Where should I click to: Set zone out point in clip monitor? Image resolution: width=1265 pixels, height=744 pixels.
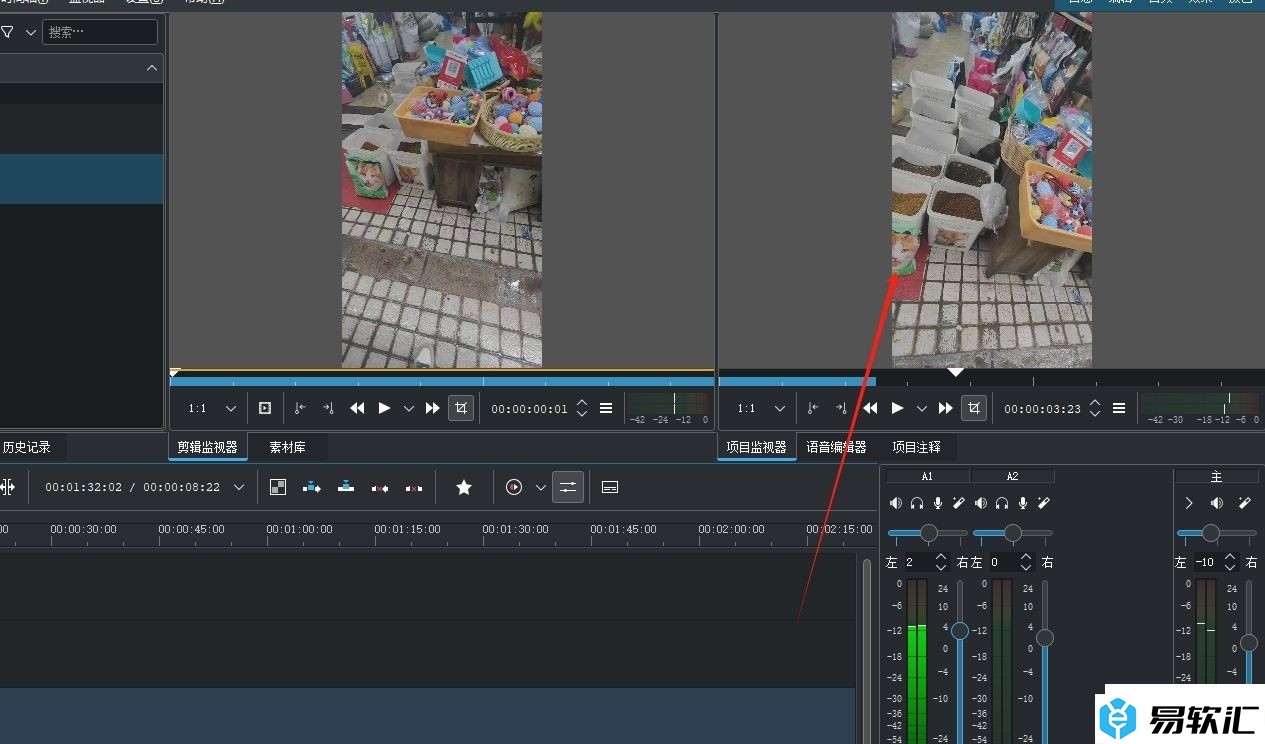[x=328, y=408]
